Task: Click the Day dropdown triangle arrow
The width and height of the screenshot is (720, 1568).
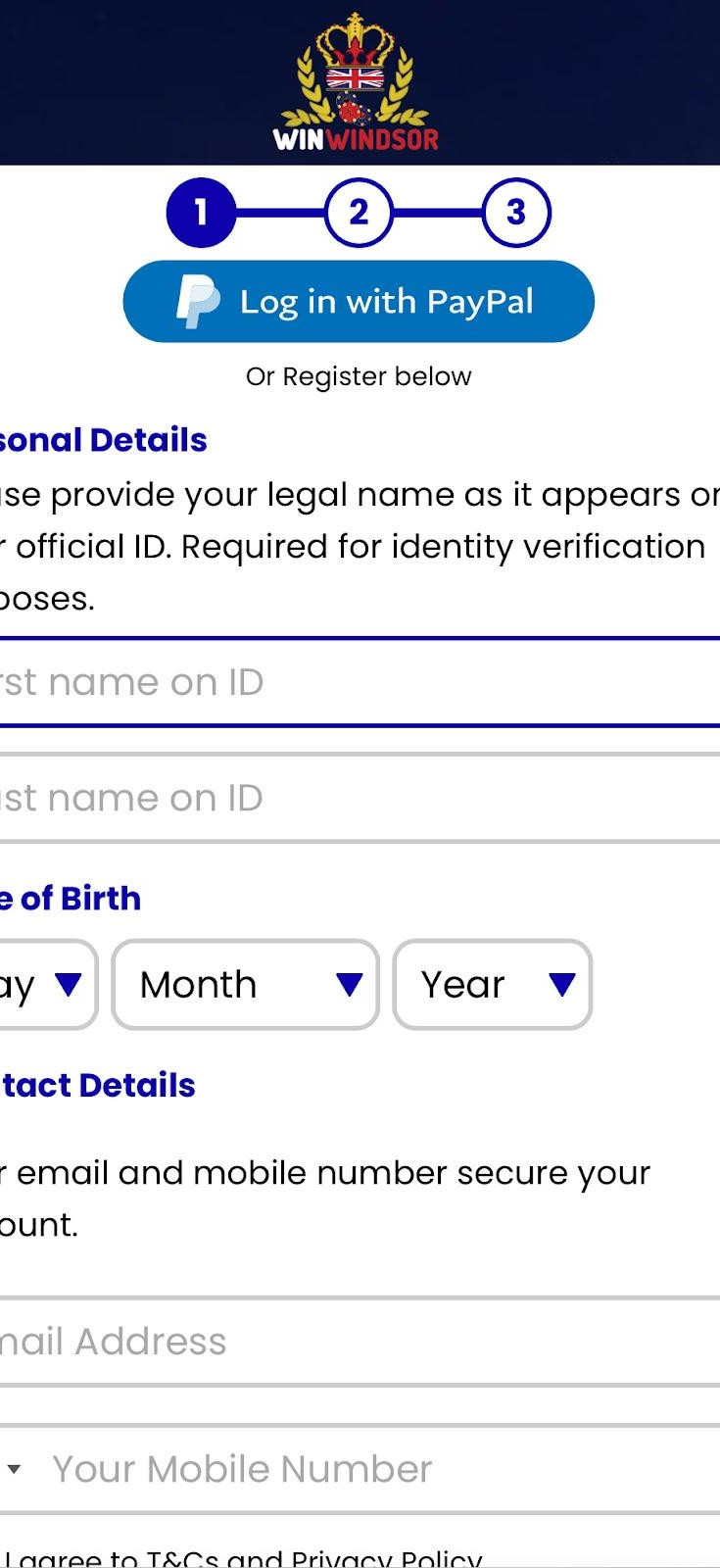Action: (69, 984)
